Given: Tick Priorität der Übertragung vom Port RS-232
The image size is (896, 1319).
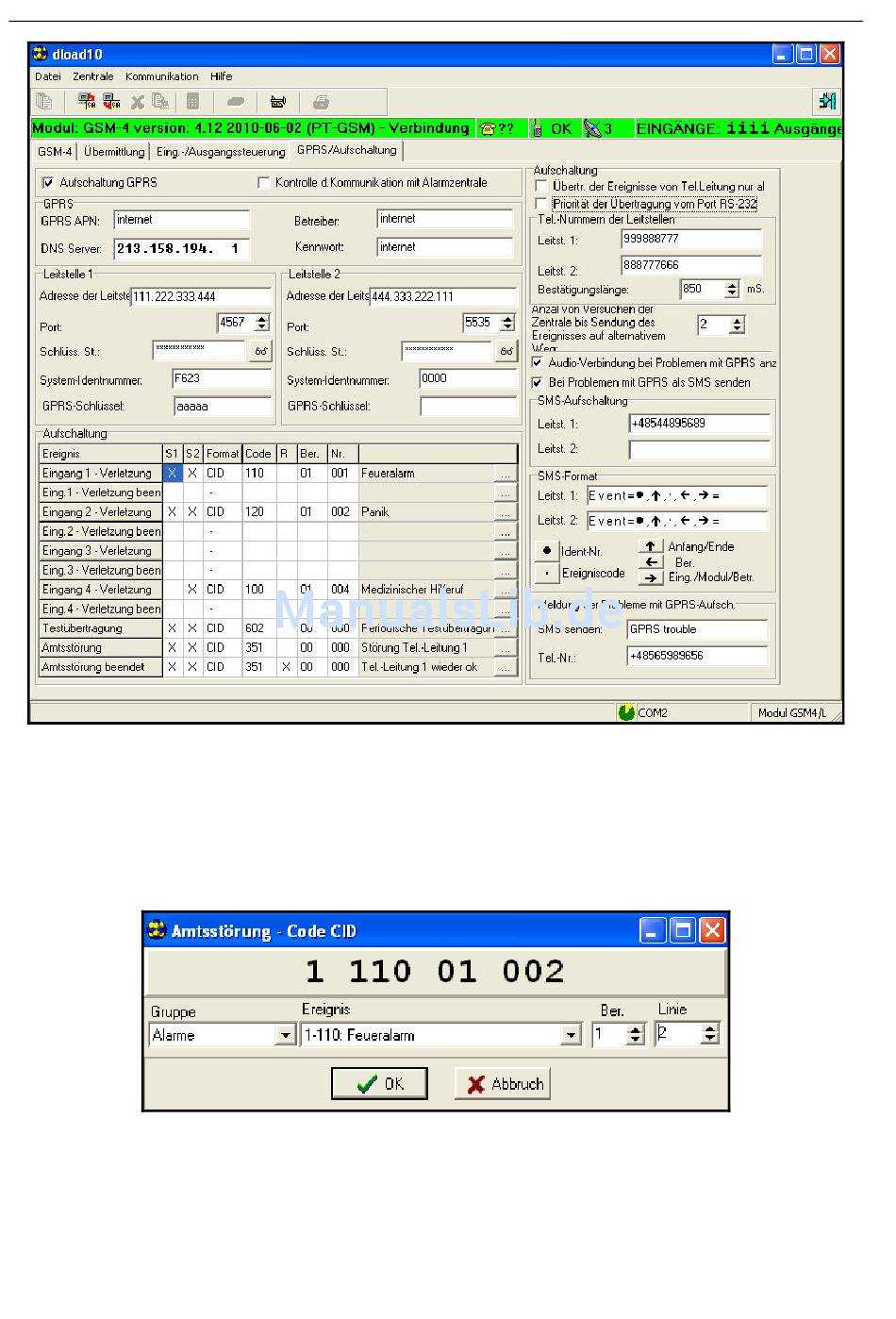Looking at the screenshot, I should click(x=541, y=204).
